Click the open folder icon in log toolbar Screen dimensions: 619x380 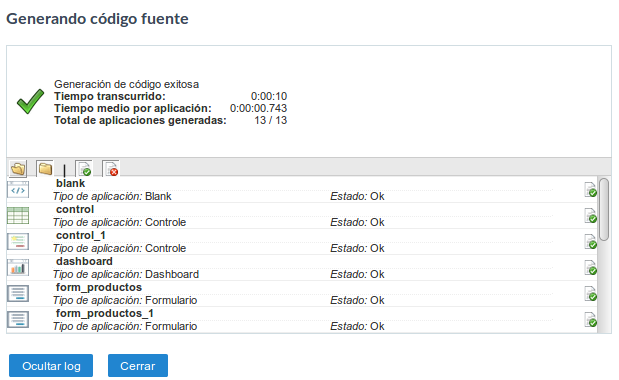click(18, 168)
